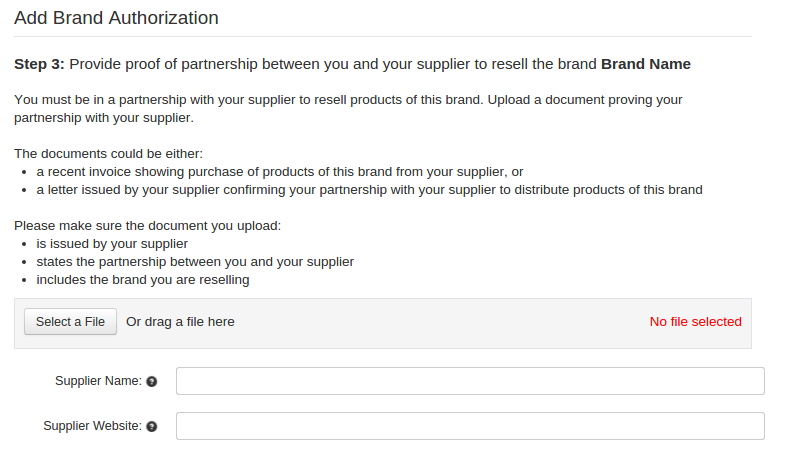Click the 'Supplier Website:' label
The height and width of the screenshot is (475, 801).
pos(92,426)
